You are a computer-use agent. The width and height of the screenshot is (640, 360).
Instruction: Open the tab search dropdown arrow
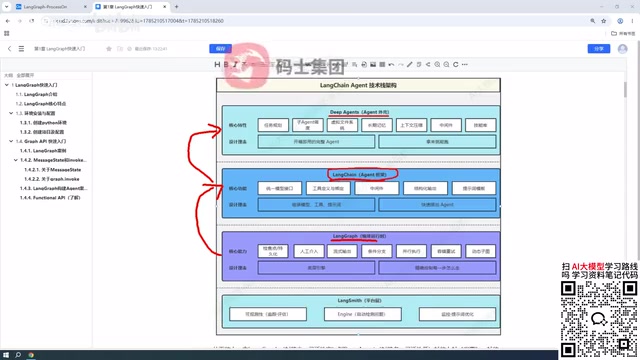[x=7, y=7]
